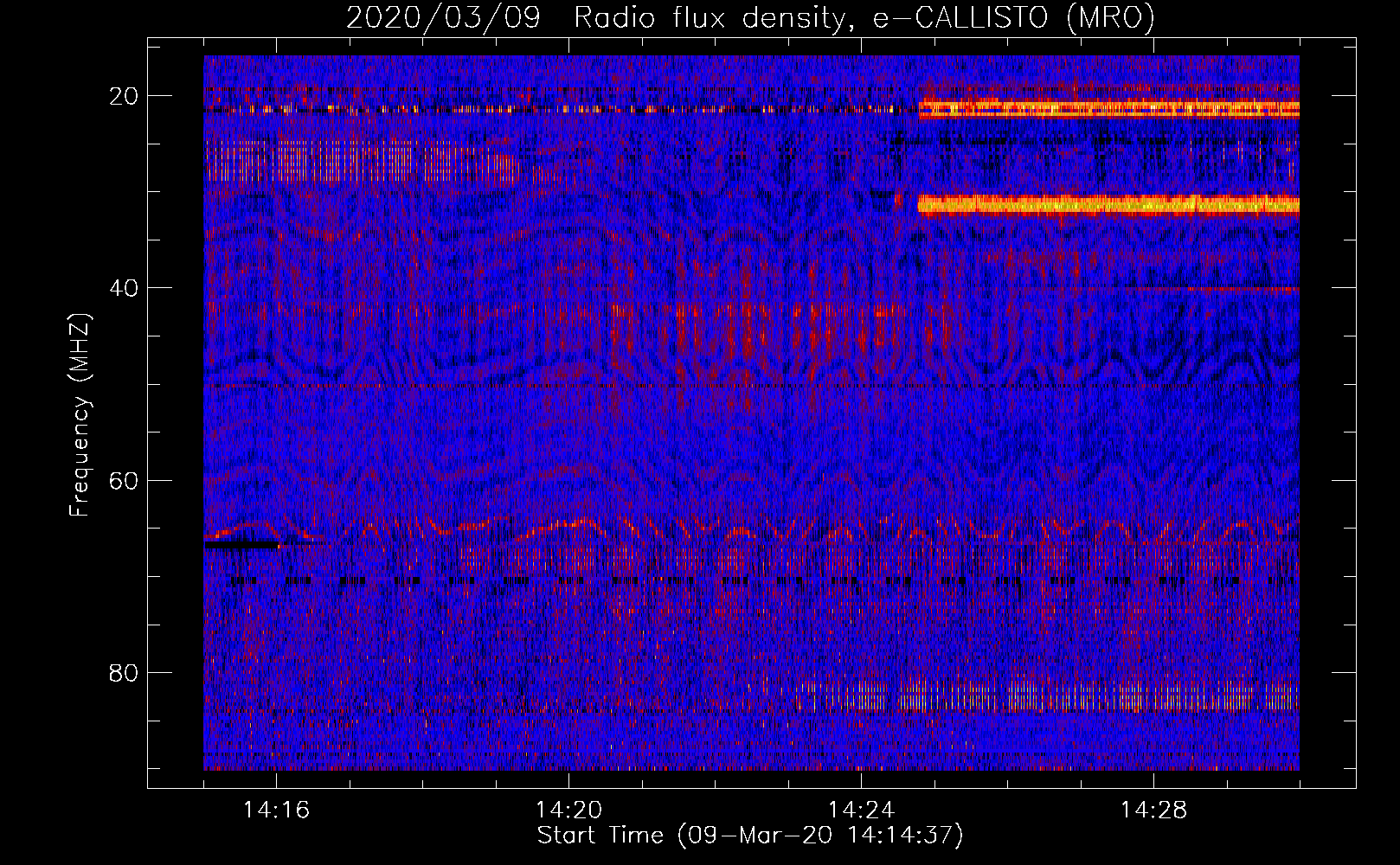Click the black horizontal bar near 67 MHz

click(241, 545)
